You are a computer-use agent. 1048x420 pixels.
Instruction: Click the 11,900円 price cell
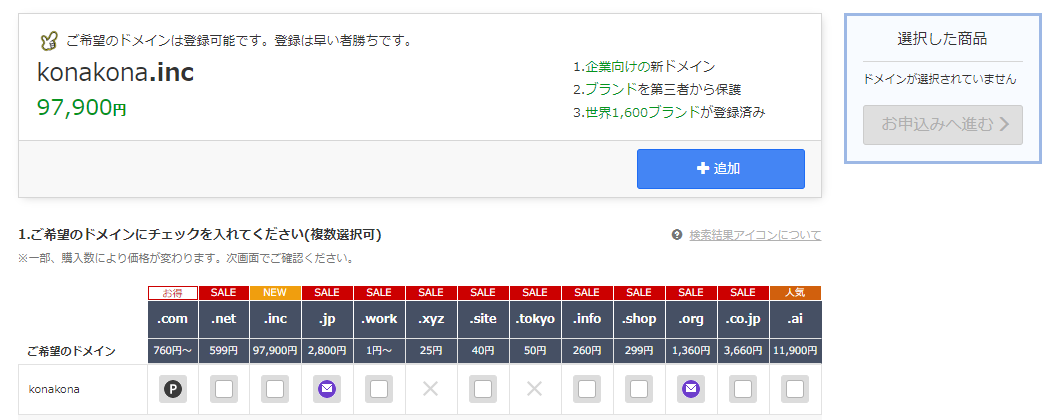pos(795,350)
